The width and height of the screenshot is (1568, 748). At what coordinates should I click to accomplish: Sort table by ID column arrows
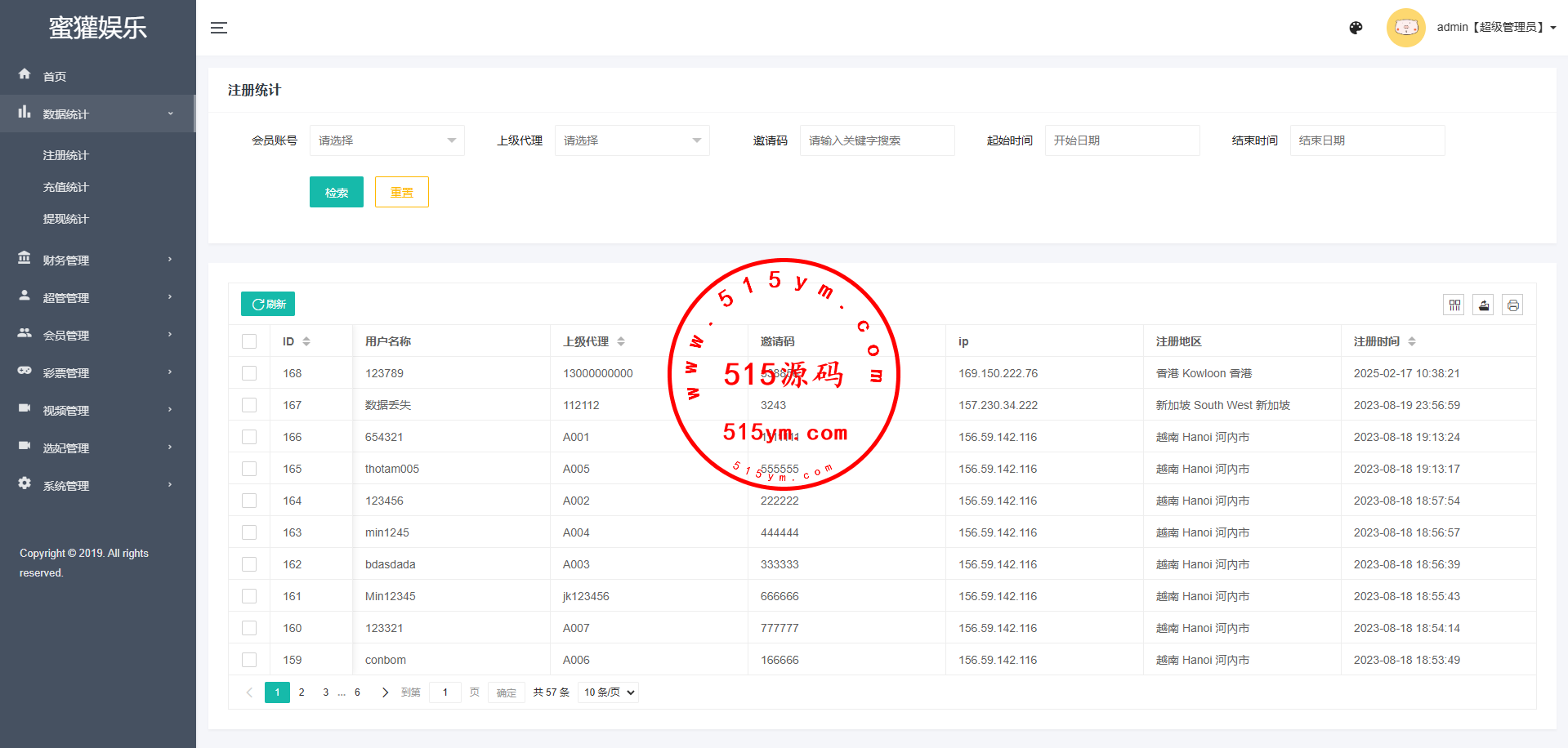(x=306, y=341)
